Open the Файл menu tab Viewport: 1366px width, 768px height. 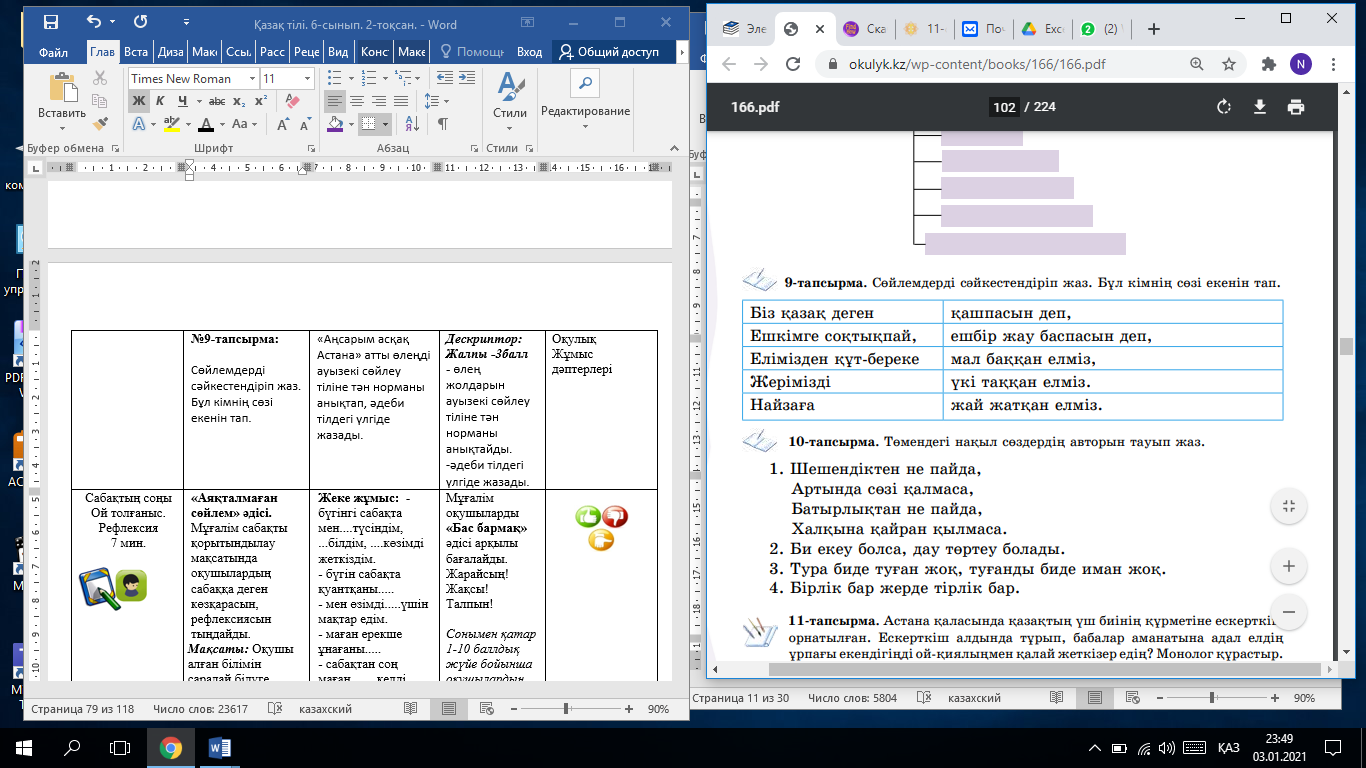tap(53, 52)
